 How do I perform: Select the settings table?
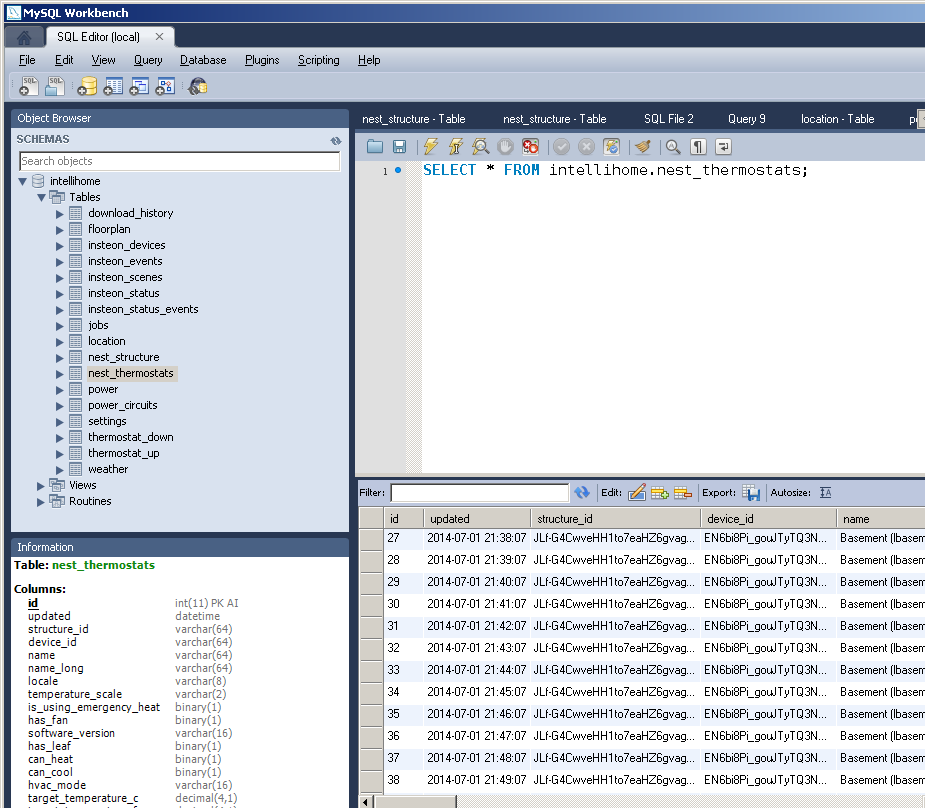[x=107, y=421]
